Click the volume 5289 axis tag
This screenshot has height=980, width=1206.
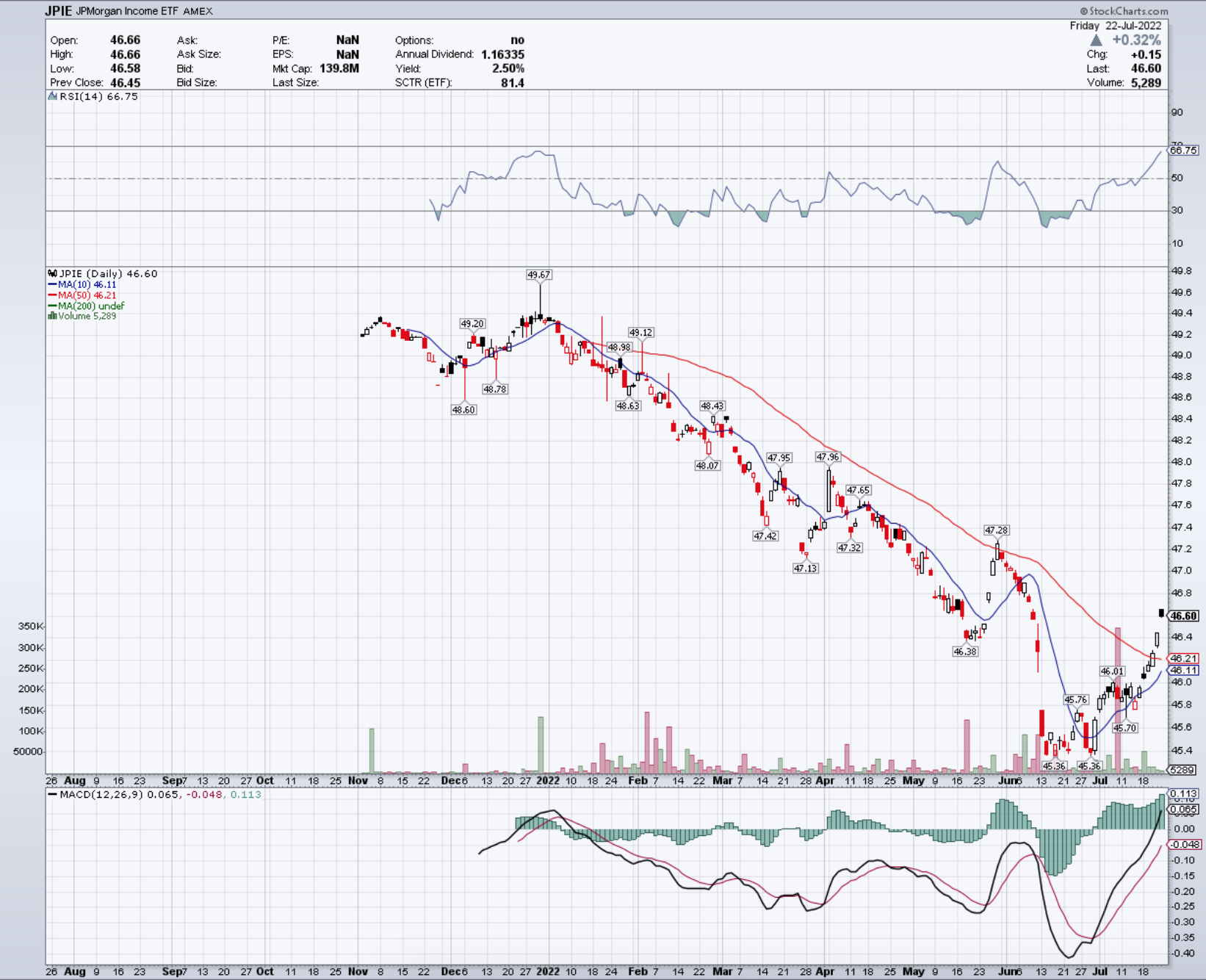[1182, 770]
